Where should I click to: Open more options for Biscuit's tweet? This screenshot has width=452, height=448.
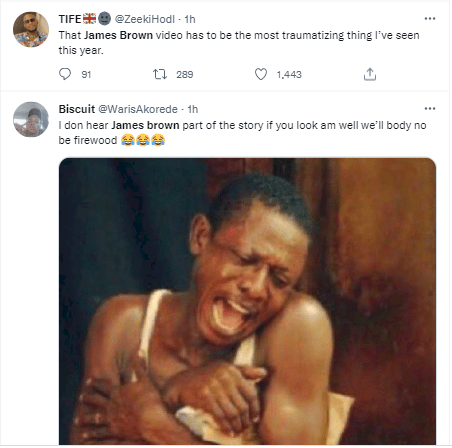click(430, 109)
